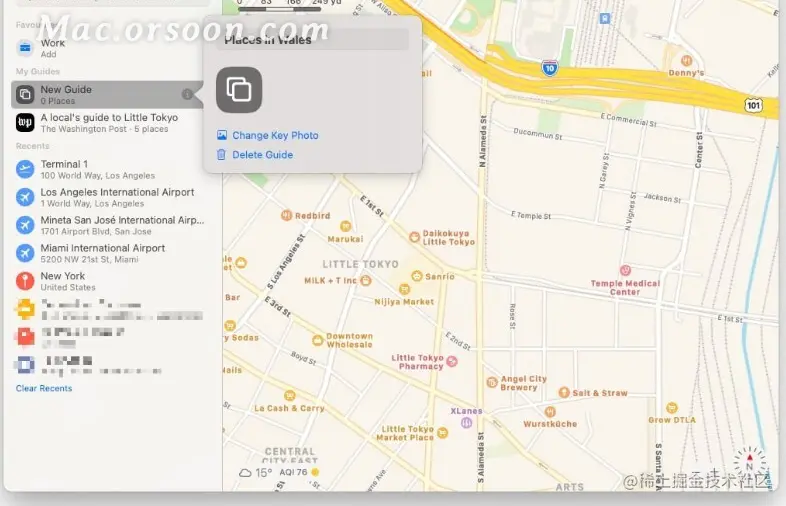
Task: Click the weather 15° cloud indicator
Action: click(x=256, y=472)
